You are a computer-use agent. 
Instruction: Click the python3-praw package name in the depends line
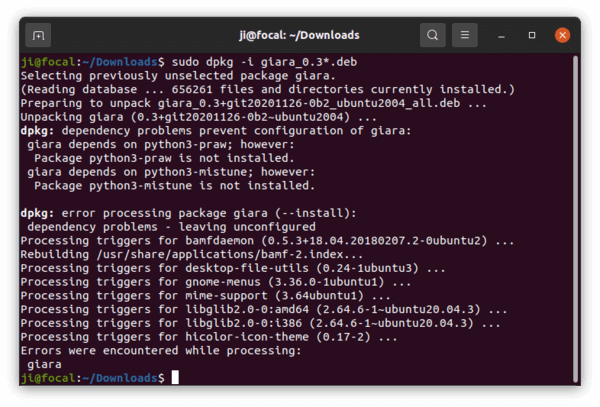[x=188, y=145]
